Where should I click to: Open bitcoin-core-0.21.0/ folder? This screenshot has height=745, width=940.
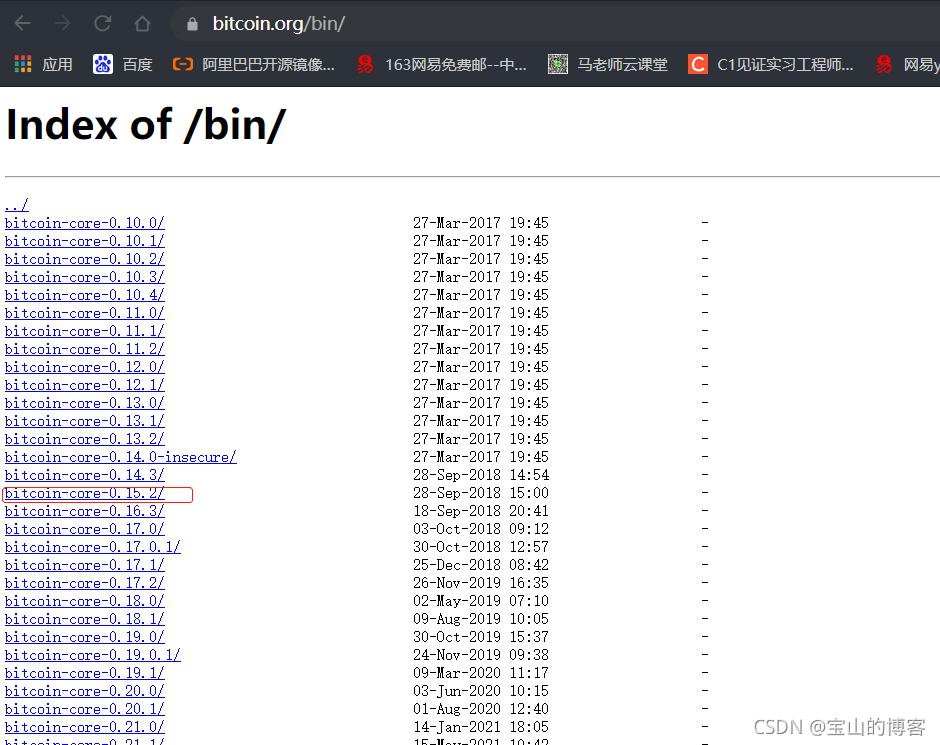coord(85,727)
